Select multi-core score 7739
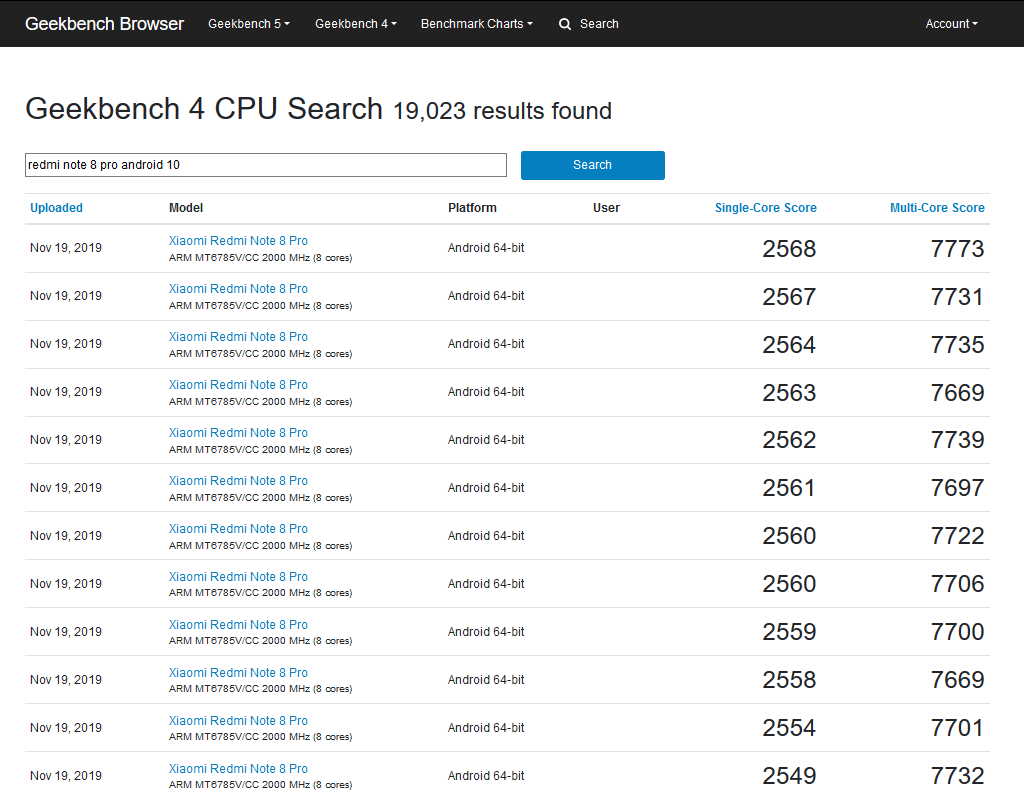 pyautogui.click(x=957, y=440)
